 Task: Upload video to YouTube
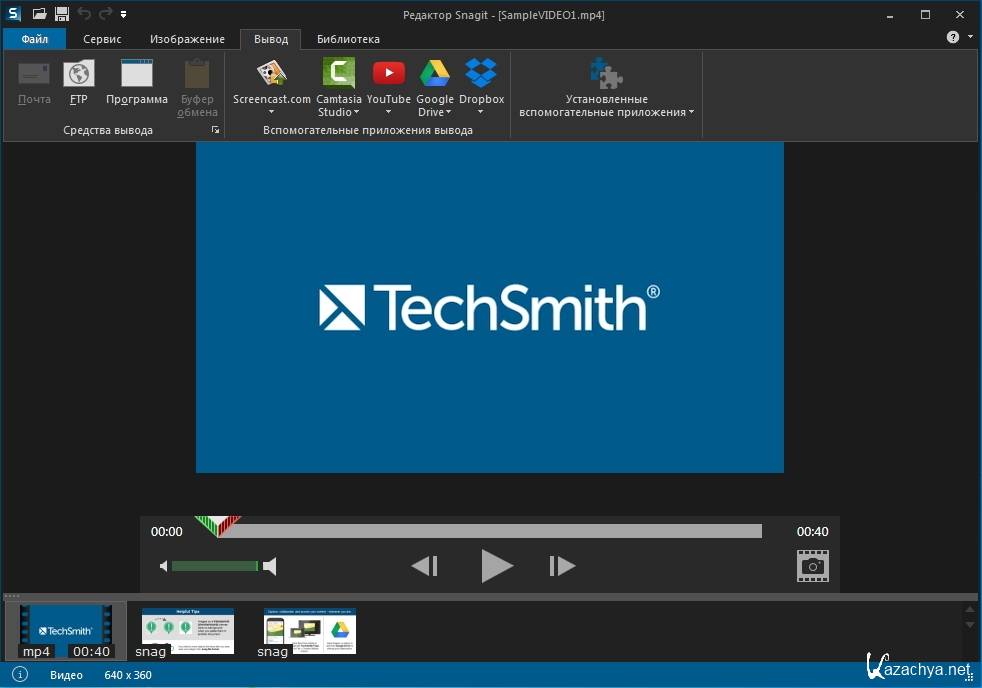pyautogui.click(x=388, y=75)
